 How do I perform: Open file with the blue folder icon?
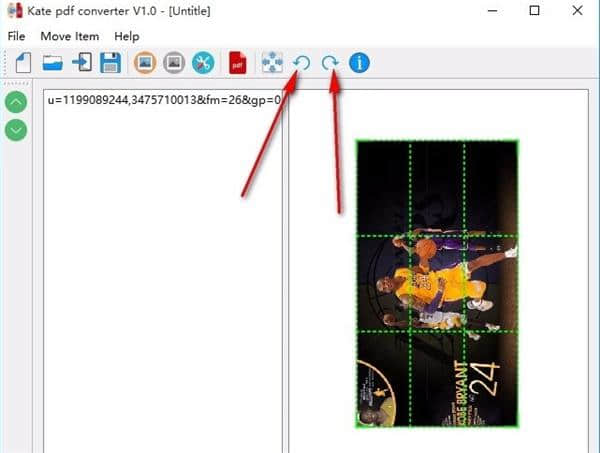pos(53,63)
